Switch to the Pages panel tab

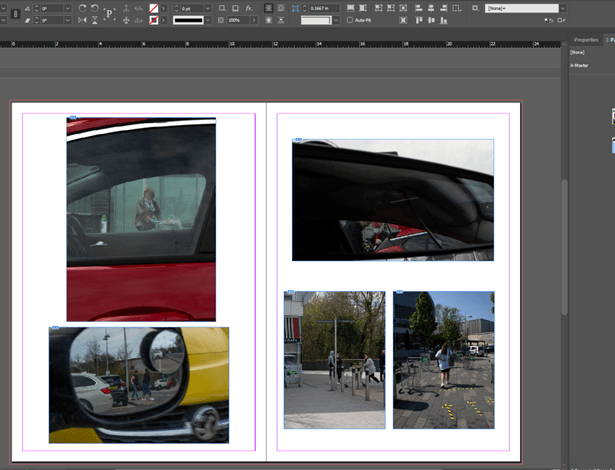pos(609,40)
